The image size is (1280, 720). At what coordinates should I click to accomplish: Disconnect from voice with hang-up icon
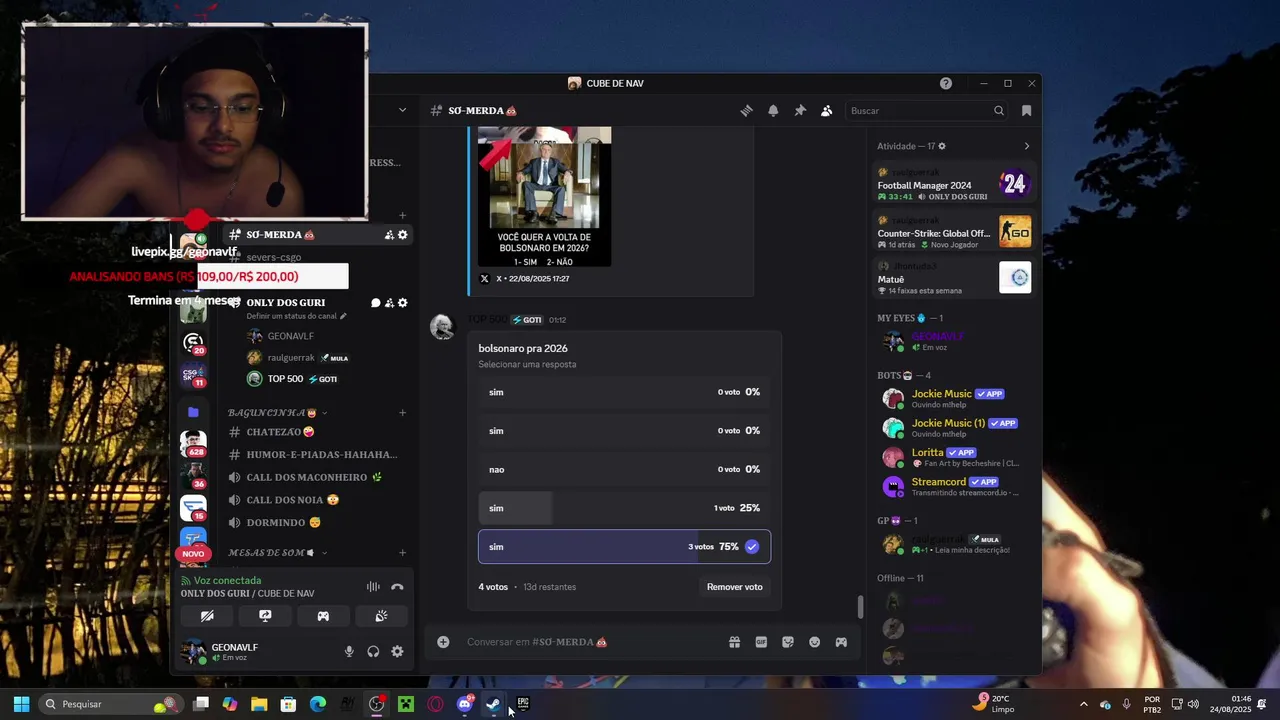397,587
